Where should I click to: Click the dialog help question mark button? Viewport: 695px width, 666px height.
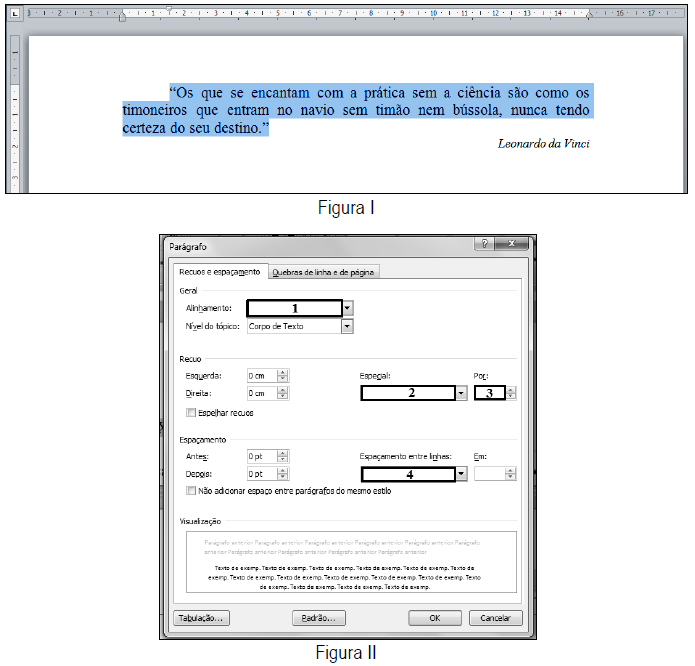485,244
